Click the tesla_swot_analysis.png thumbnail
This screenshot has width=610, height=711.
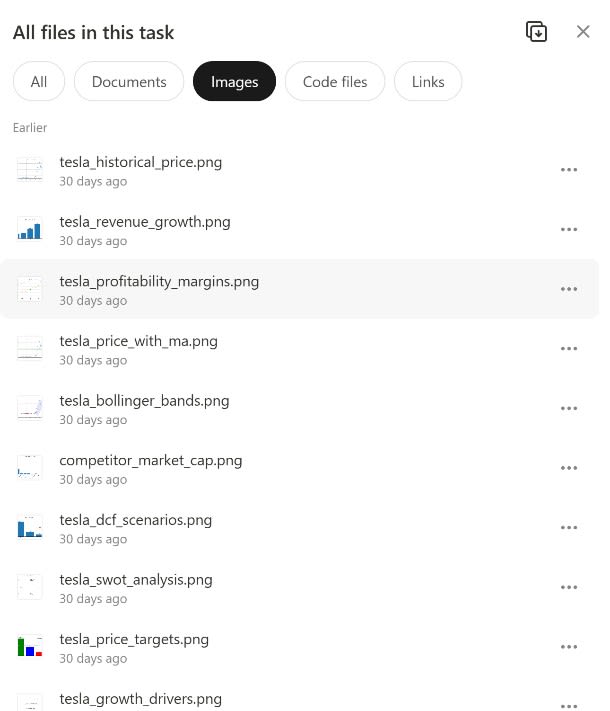click(30, 587)
